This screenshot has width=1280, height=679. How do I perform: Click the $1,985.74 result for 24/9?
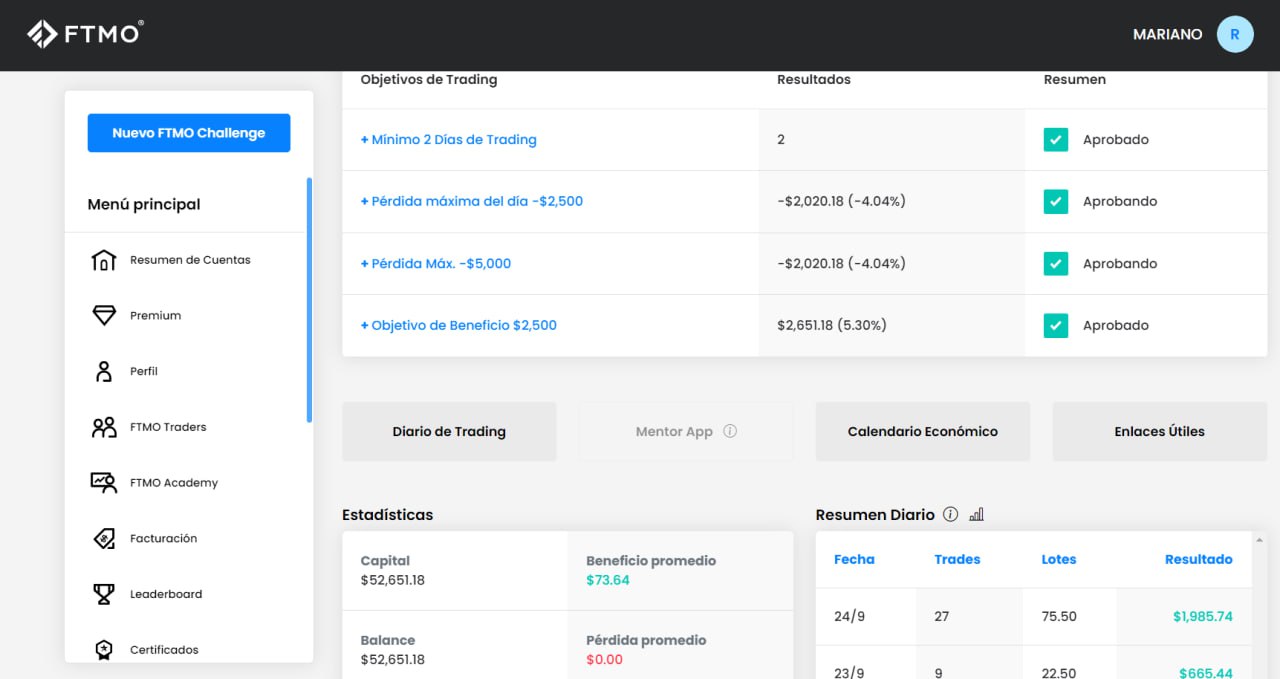pyautogui.click(x=1203, y=616)
